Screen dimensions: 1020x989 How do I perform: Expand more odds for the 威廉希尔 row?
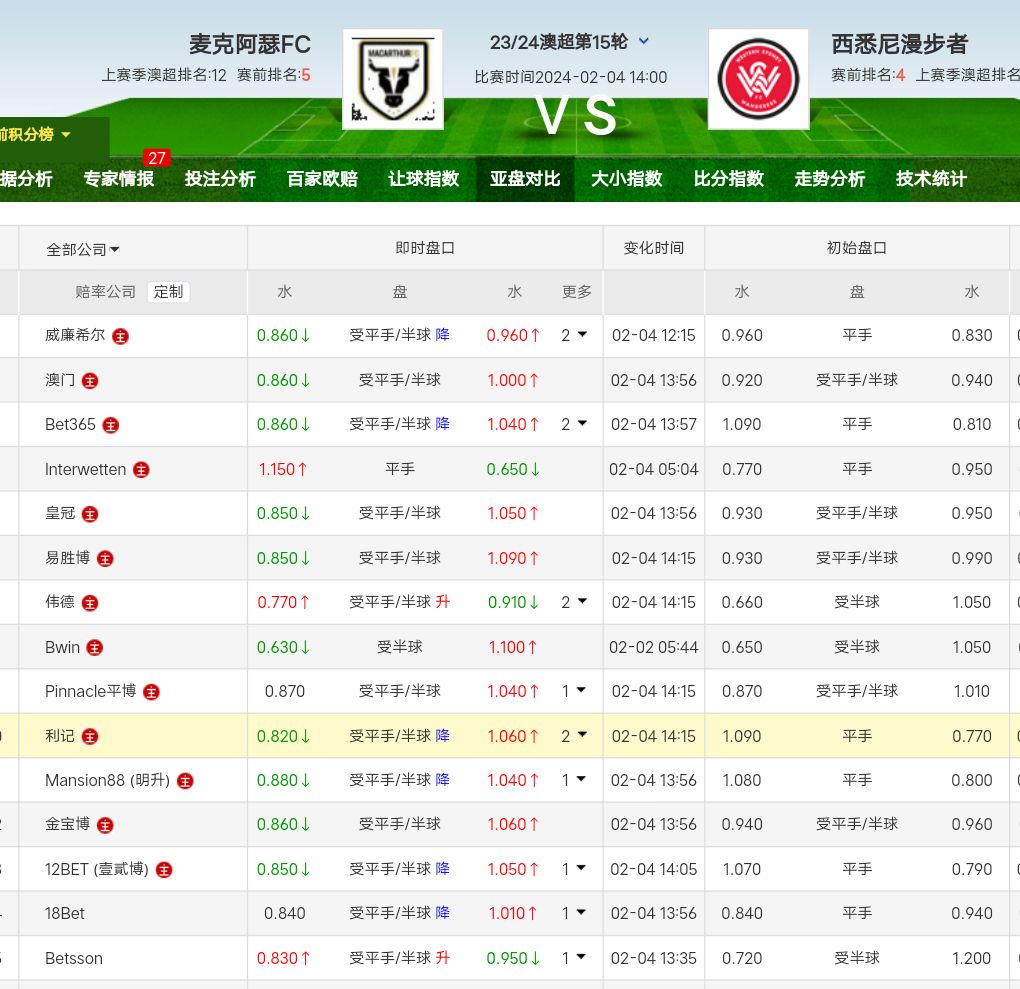pos(573,336)
